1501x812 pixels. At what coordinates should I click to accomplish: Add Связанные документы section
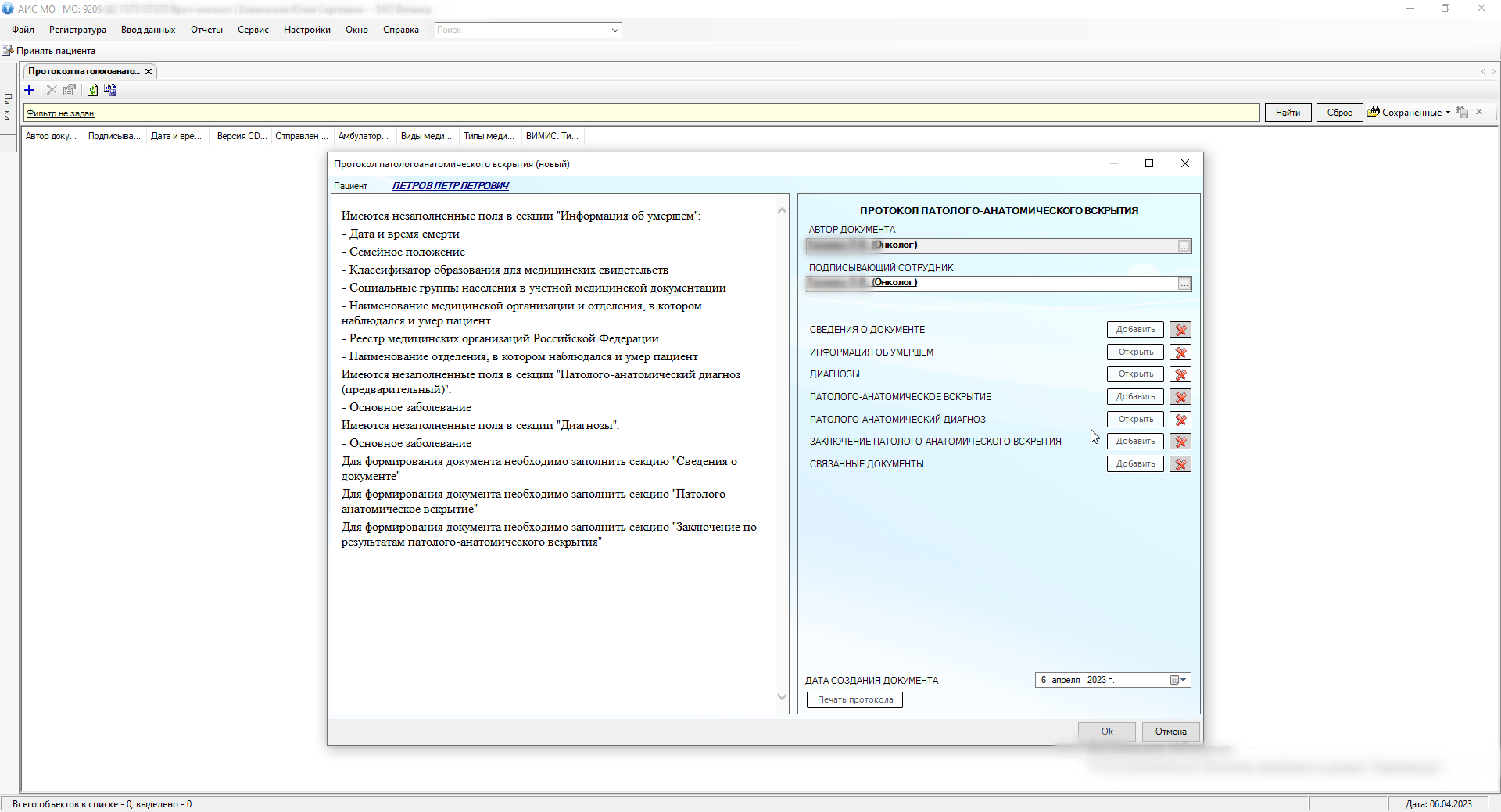1135,464
